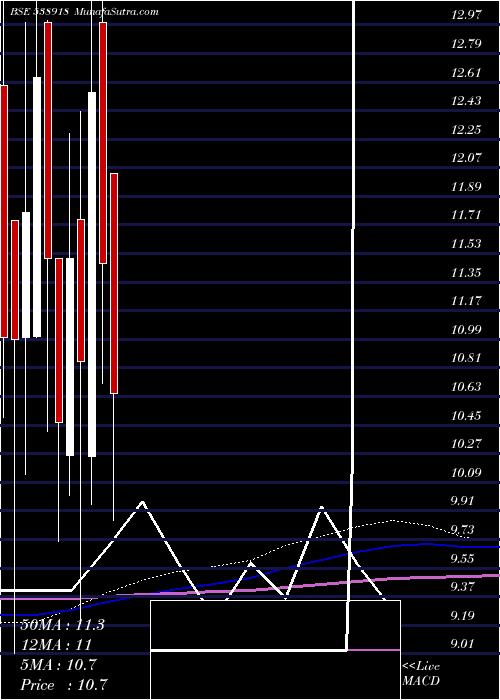This screenshot has height=700, width=500.
Task: Click the 10.81 price axis label
Action: point(467,358)
